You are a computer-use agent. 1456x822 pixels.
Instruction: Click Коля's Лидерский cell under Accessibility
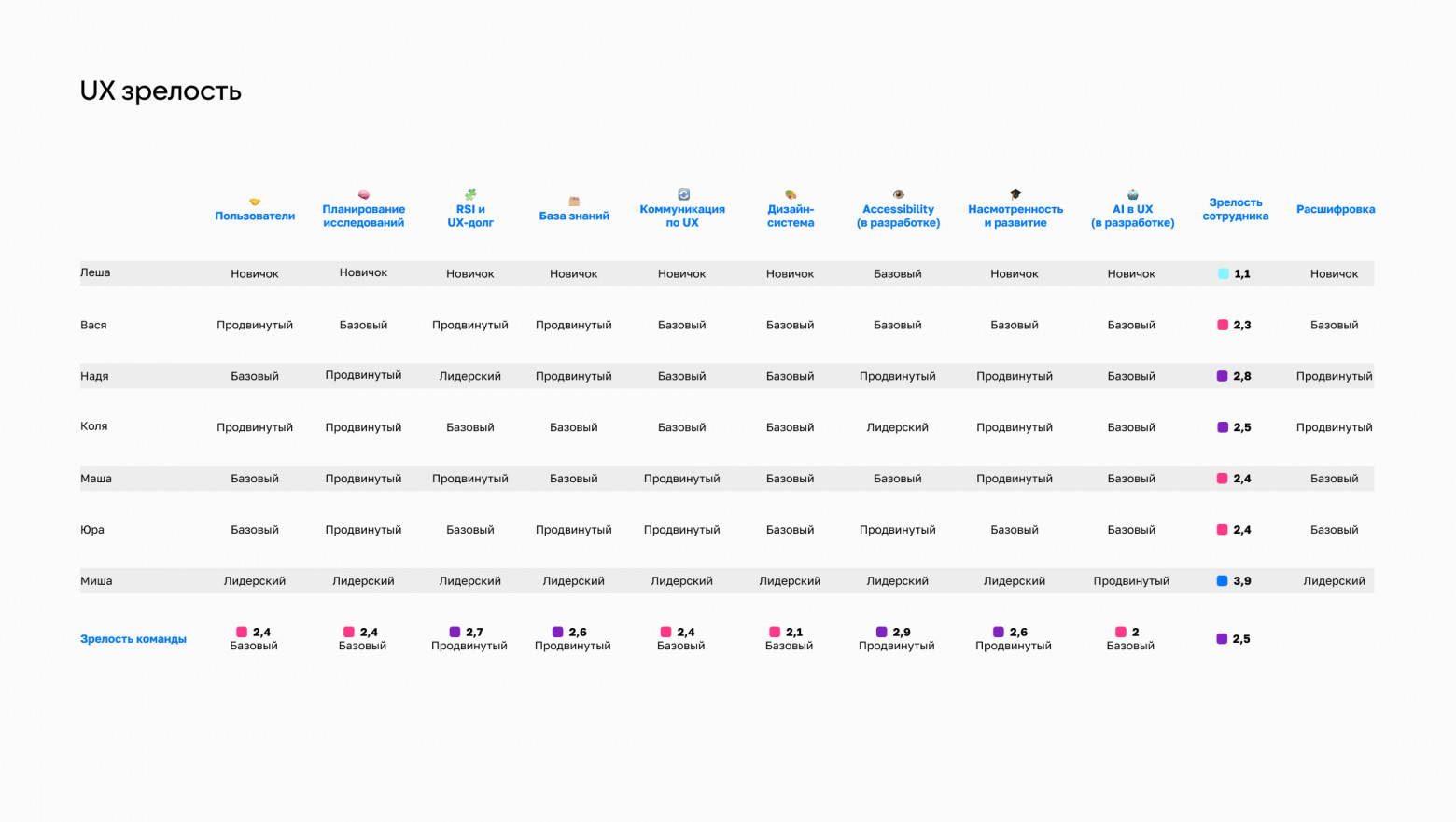click(x=897, y=427)
